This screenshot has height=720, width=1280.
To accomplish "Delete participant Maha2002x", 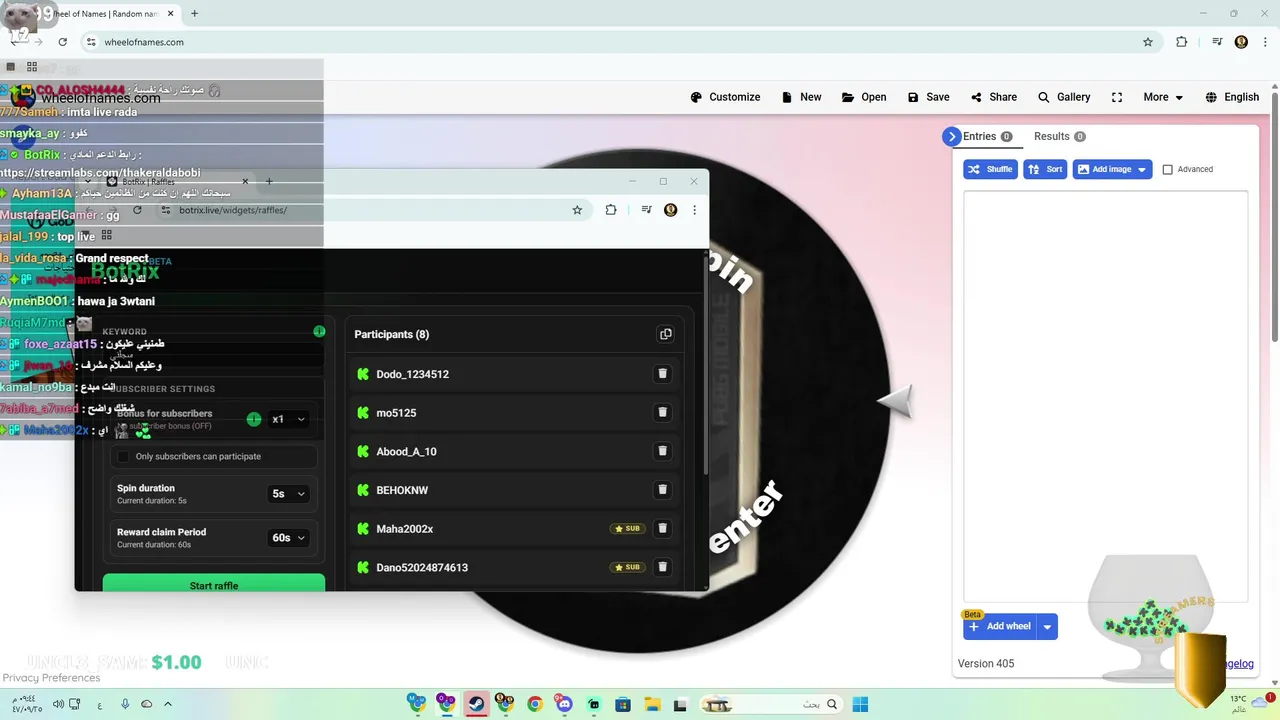I will (x=662, y=528).
